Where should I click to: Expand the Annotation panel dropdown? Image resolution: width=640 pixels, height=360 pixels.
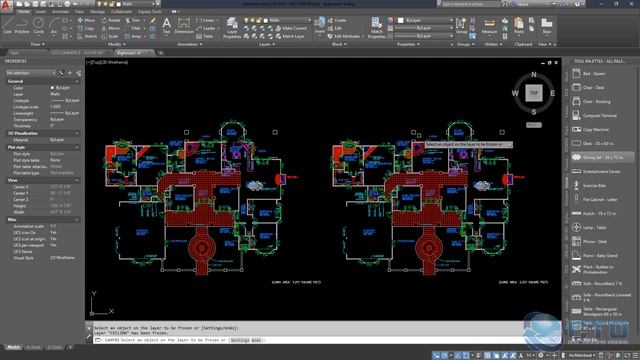(x=190, y=44)
